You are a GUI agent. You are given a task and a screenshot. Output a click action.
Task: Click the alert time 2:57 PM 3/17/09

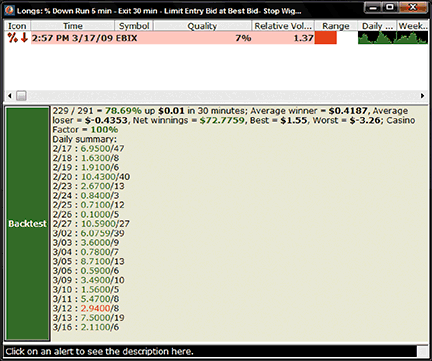point(72,38)
